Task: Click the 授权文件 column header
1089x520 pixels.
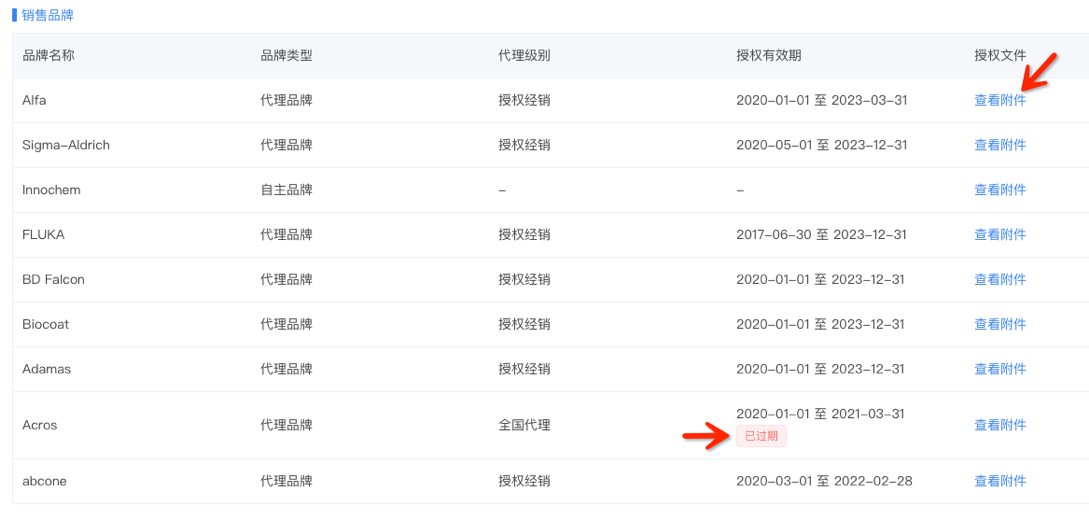Action: click(x=1000, y=56)
